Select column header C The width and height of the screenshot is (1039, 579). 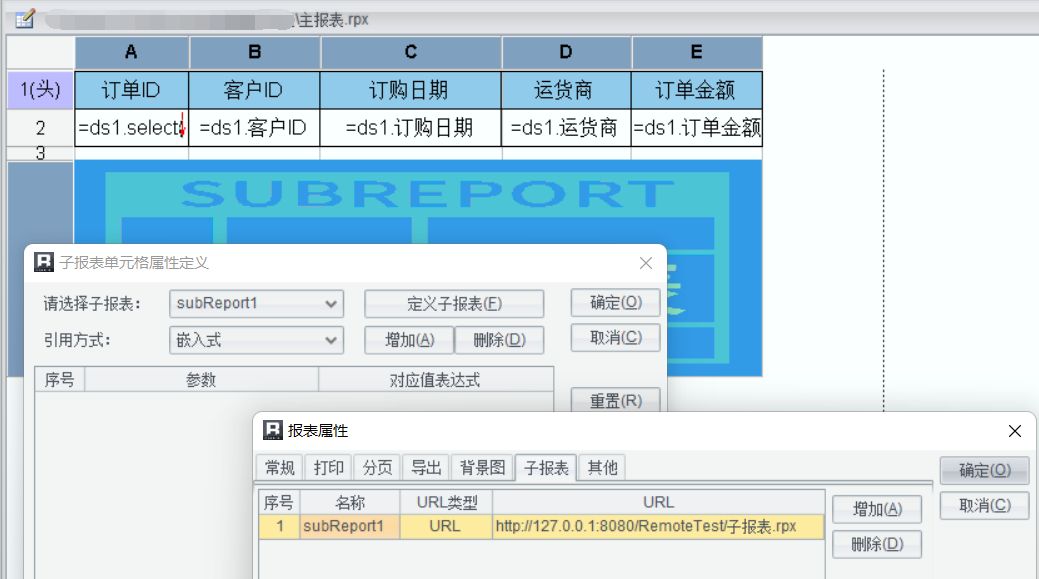(411, 53)
